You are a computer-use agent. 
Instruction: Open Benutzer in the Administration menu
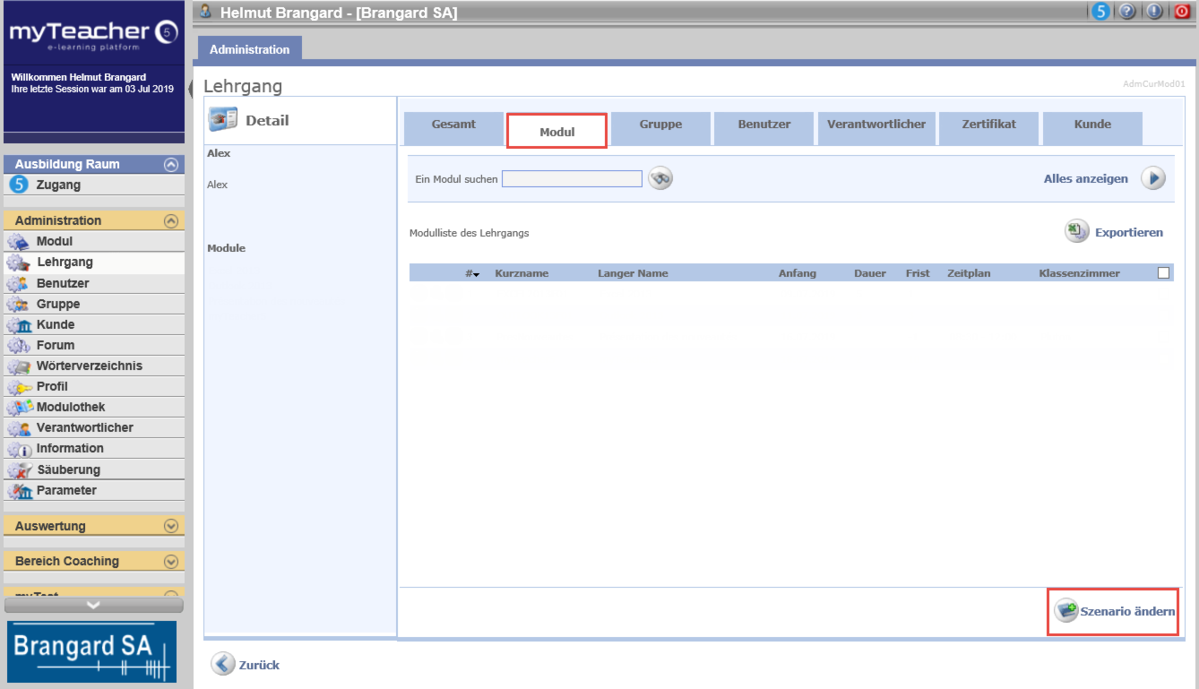pyautogui.click(x=63, y=283)
